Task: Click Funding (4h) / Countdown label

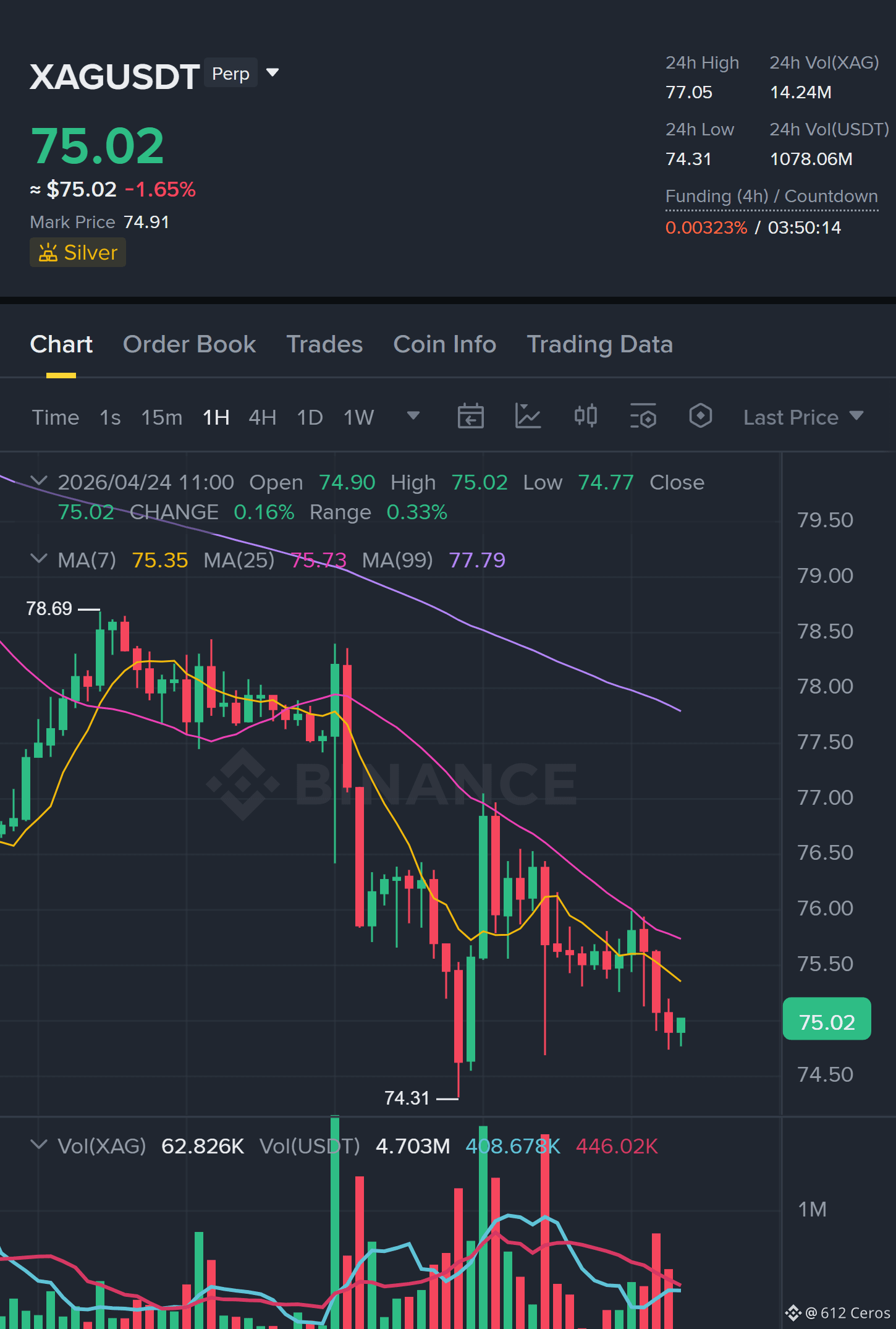Action: [x=772, y=196]
